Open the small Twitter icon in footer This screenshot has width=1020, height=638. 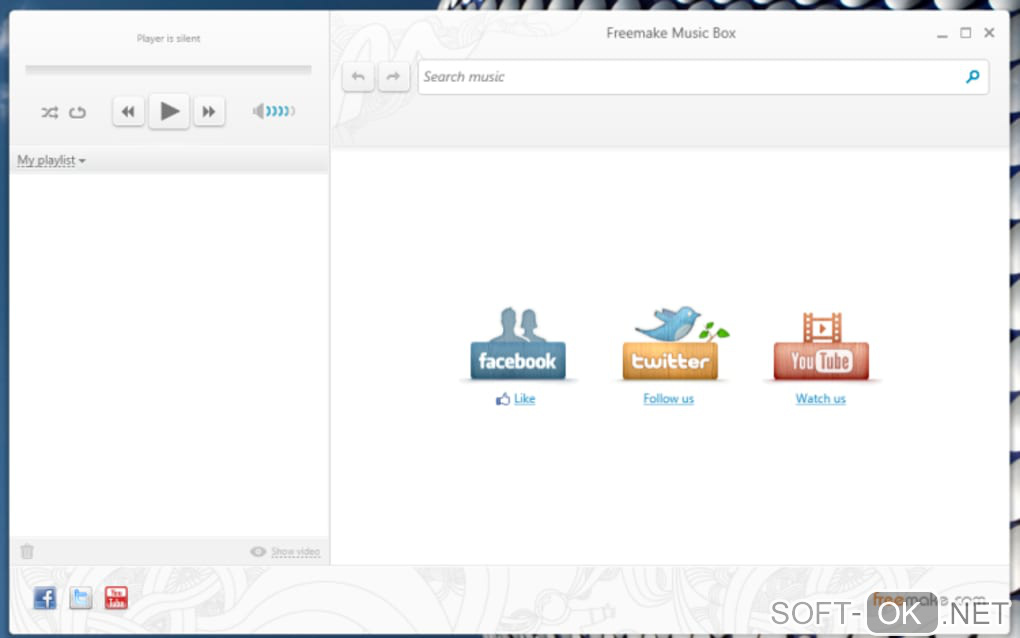81,598
